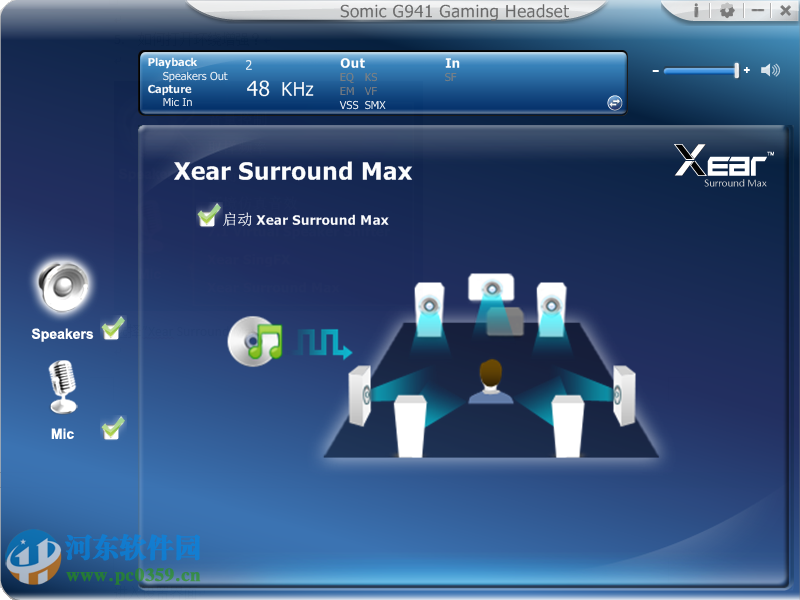Screen dimensions: 800x600
Task: Click the listener figure in diagram
Action: [x=491, y=382]
